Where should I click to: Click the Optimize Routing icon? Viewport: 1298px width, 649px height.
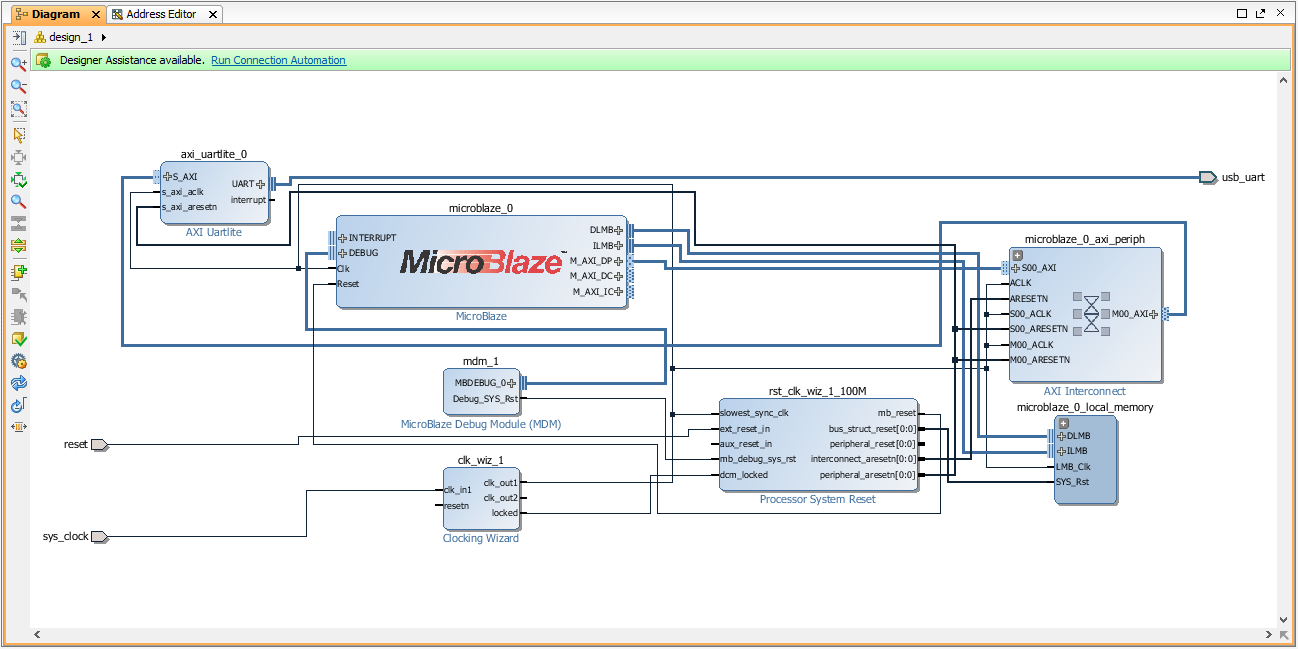tap(18, 427)
